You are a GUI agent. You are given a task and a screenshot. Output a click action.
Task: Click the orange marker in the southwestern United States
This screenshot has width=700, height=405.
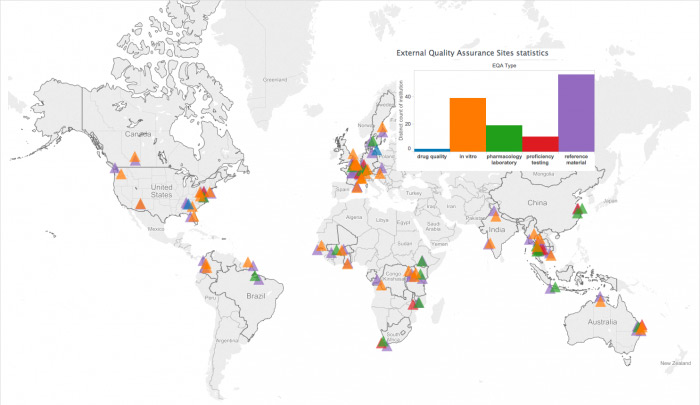(x=140, y=206)
